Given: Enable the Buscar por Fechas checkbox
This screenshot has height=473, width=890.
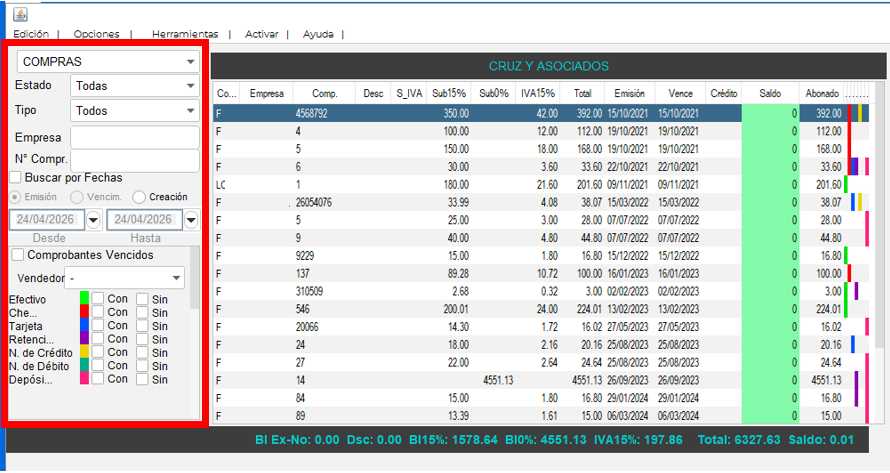Looking at the screenshot, I should coord(16,177).
